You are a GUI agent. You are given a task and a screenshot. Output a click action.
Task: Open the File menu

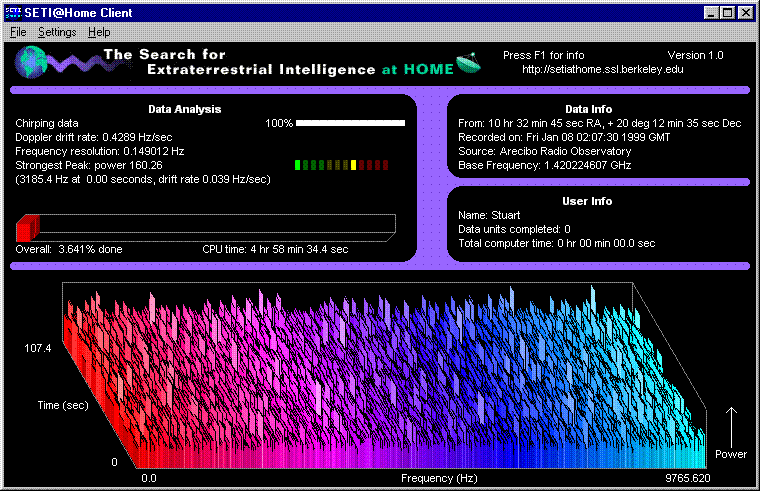pyautogui.click(x=18, y=32)
